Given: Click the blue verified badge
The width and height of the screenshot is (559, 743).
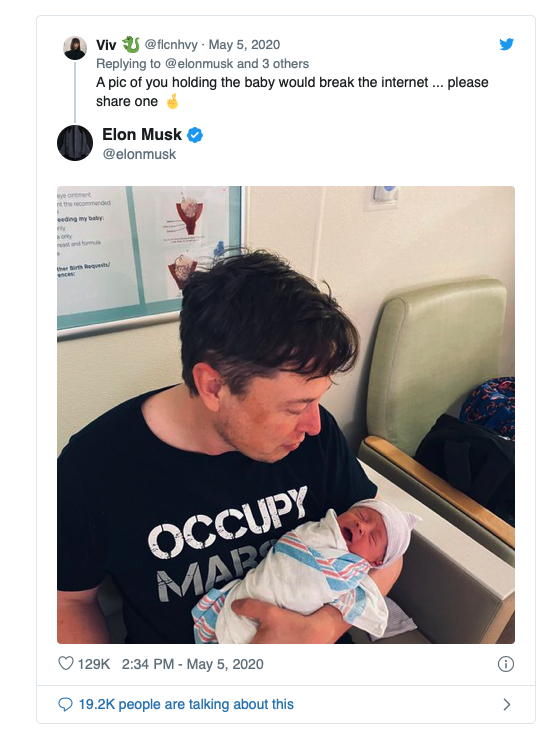Looking at the screenshot, I should [x=195, y=135].
